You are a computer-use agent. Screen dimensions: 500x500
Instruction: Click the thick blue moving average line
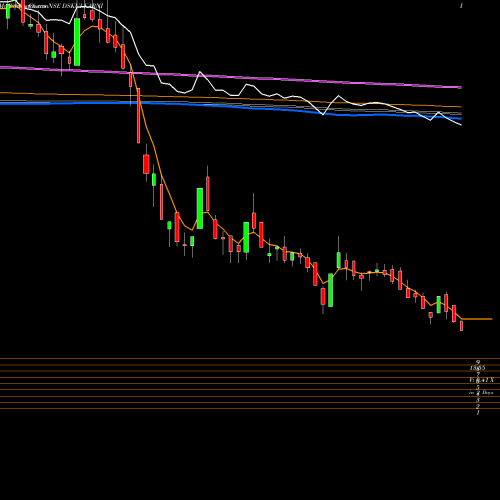pyautogui.click(x=231, y=107)
